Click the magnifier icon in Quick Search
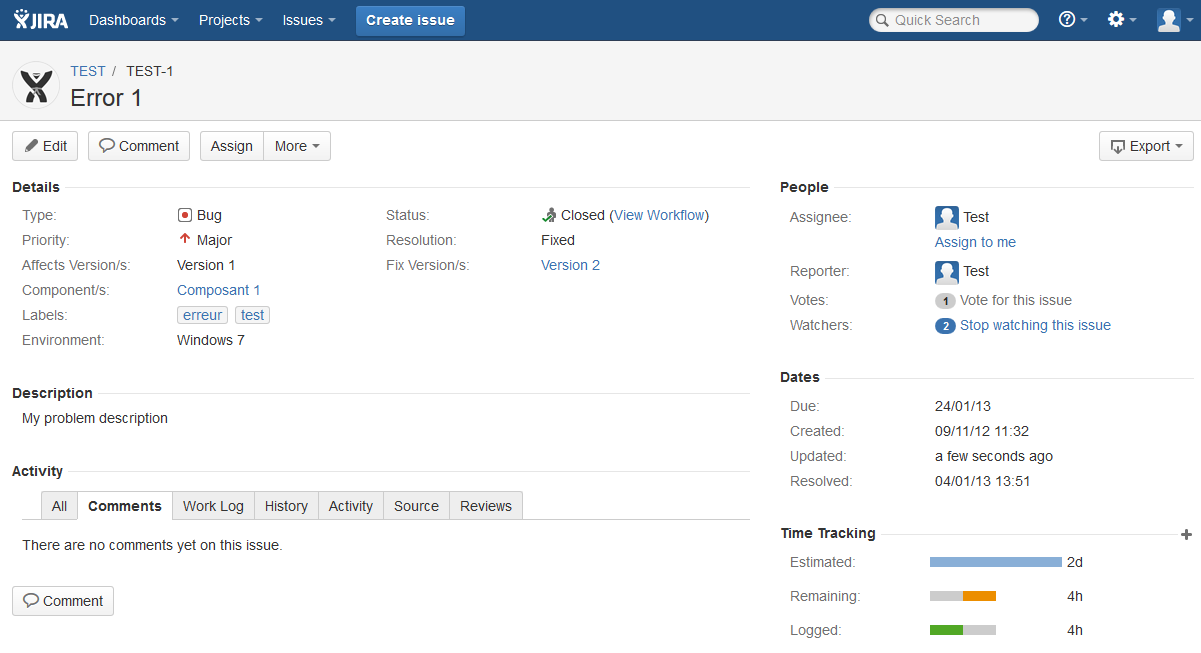The image size is (1201, 653). point(882,20)
